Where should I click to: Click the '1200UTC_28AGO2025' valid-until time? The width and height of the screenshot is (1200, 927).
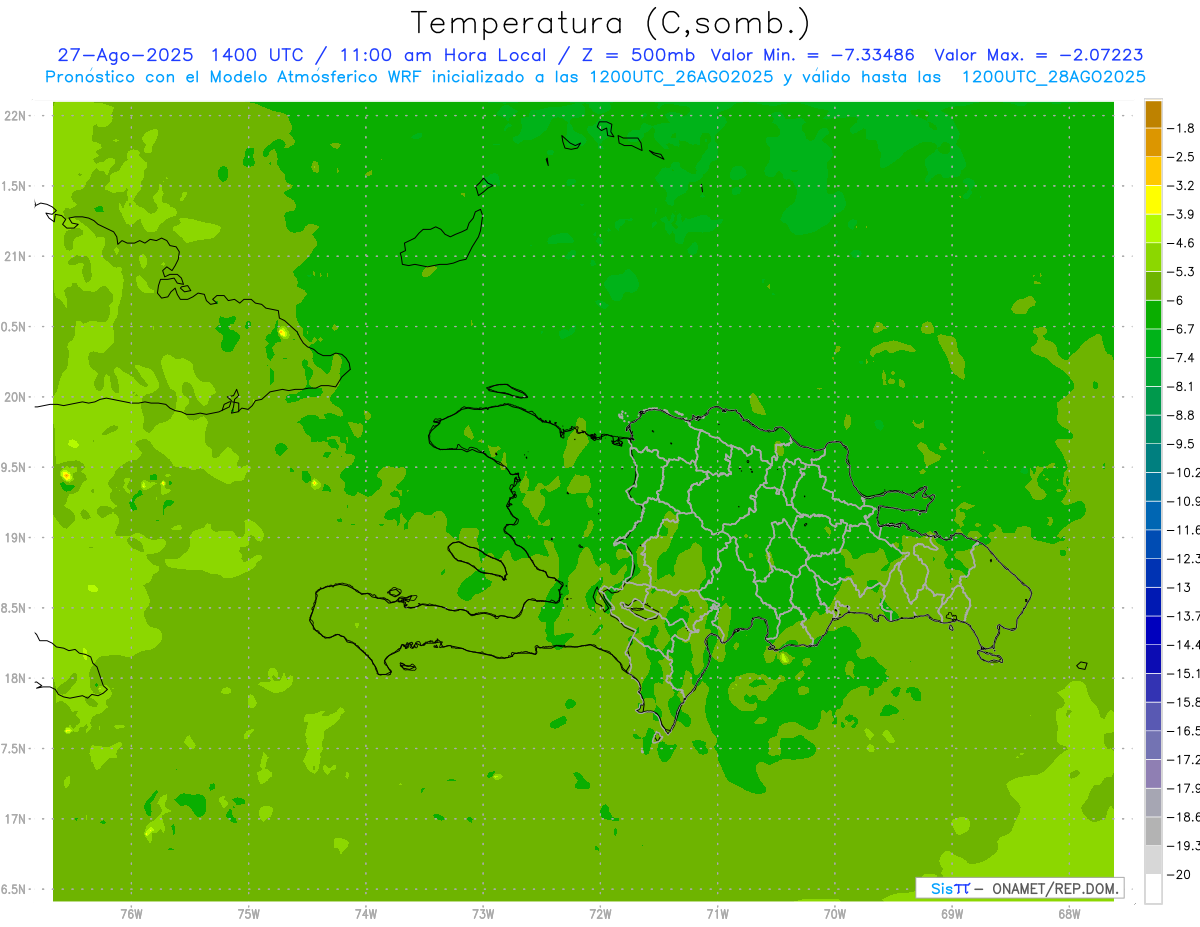[x=1053, y=77]
